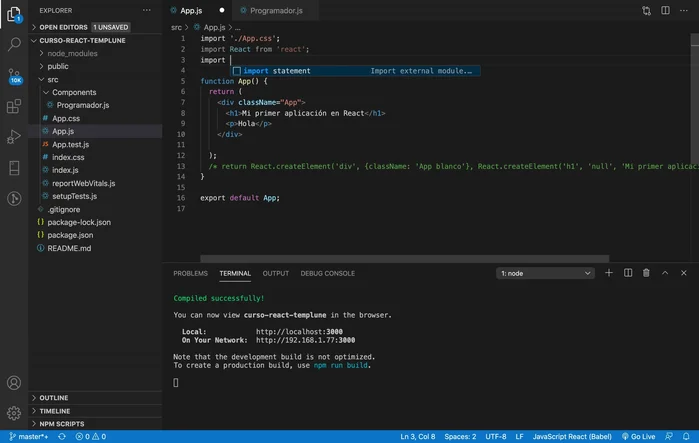Click the Explorer more actions ellipsis
Viewport: 699px width, 443px height.
pos(147,10)
